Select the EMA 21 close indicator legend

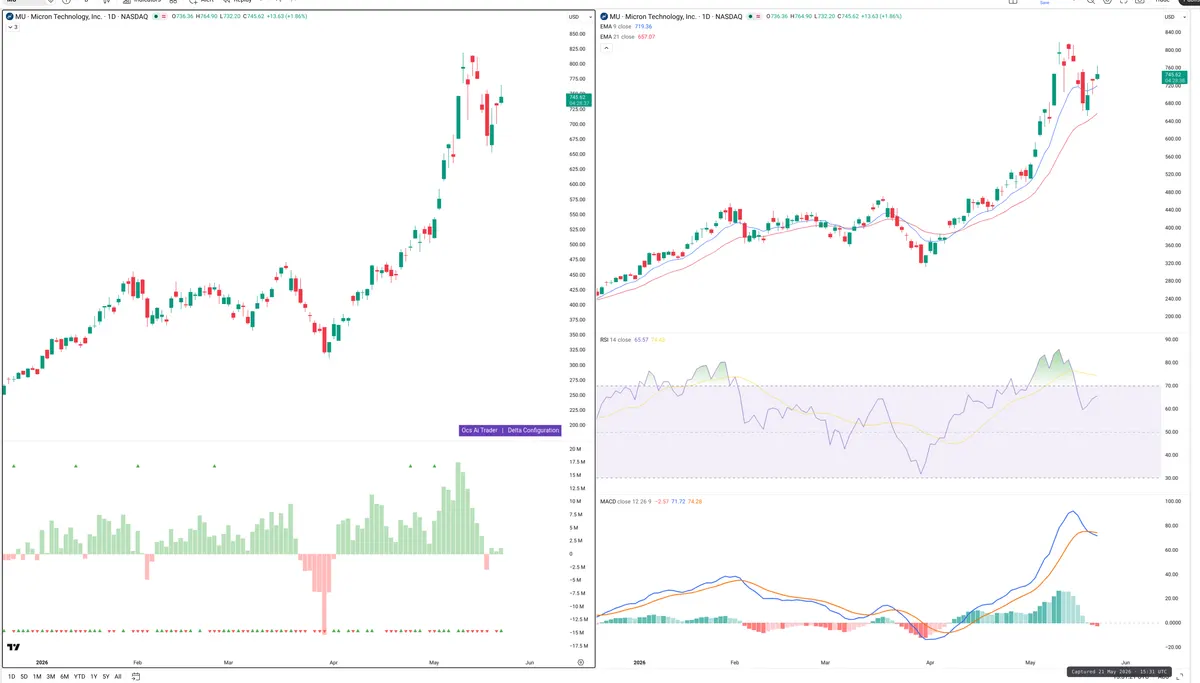pos(616,37)
